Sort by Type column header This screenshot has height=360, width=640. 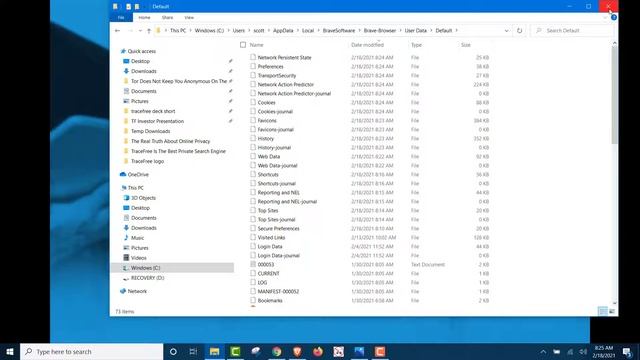click(416, 45)
